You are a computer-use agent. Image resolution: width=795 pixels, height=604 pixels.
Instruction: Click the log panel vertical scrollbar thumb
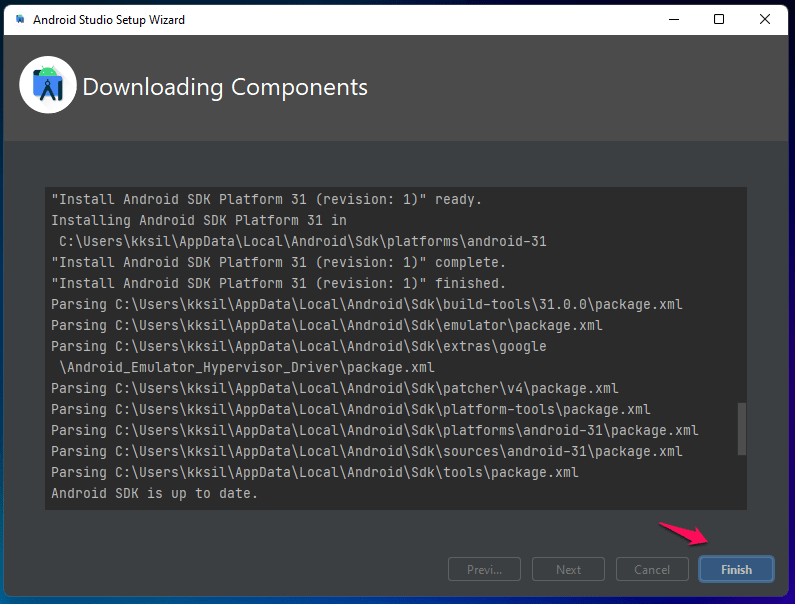point(741,429)
